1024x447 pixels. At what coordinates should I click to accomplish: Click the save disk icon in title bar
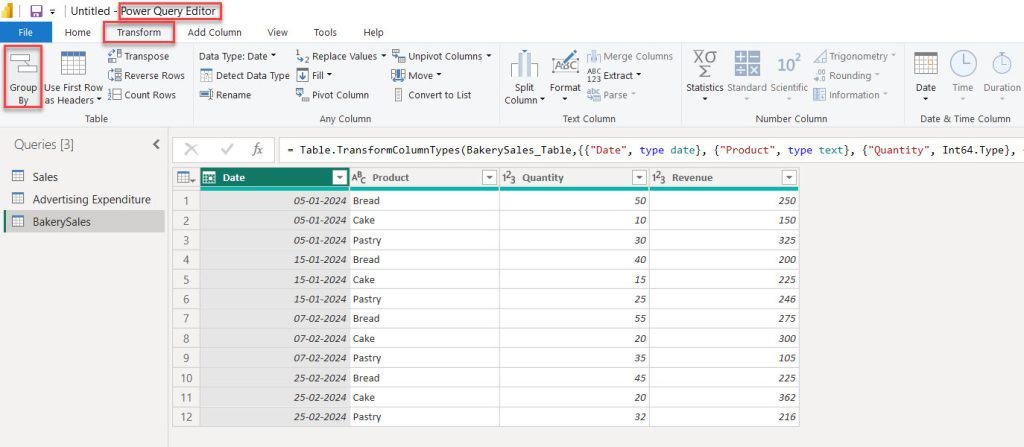(x=37, y=11)
